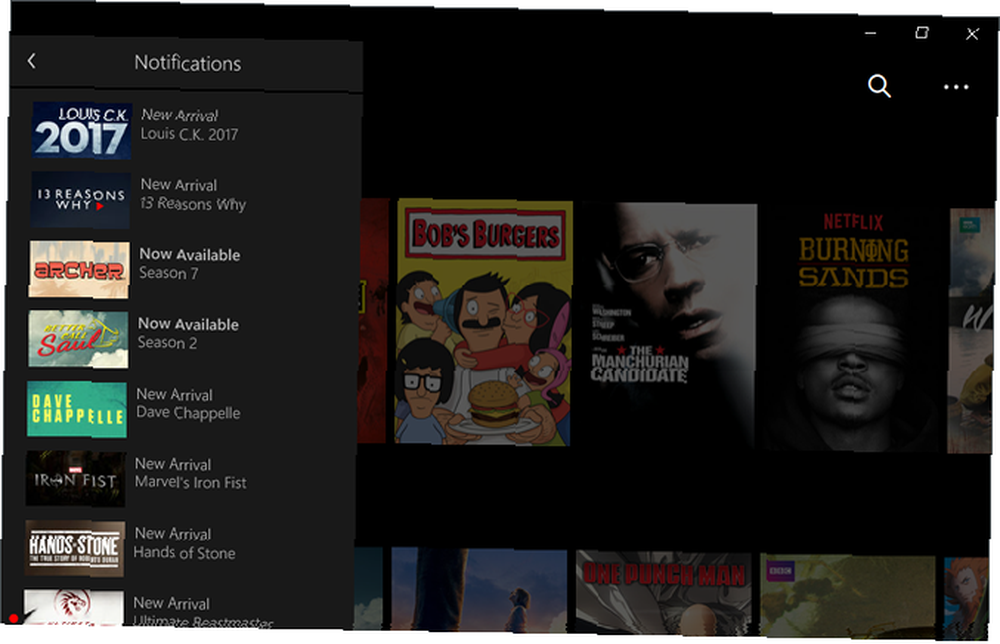Open the three-dots more options menu
The height and width of the screenshot is (644, 1000).
pyautogui.click(x=955, y=87)
